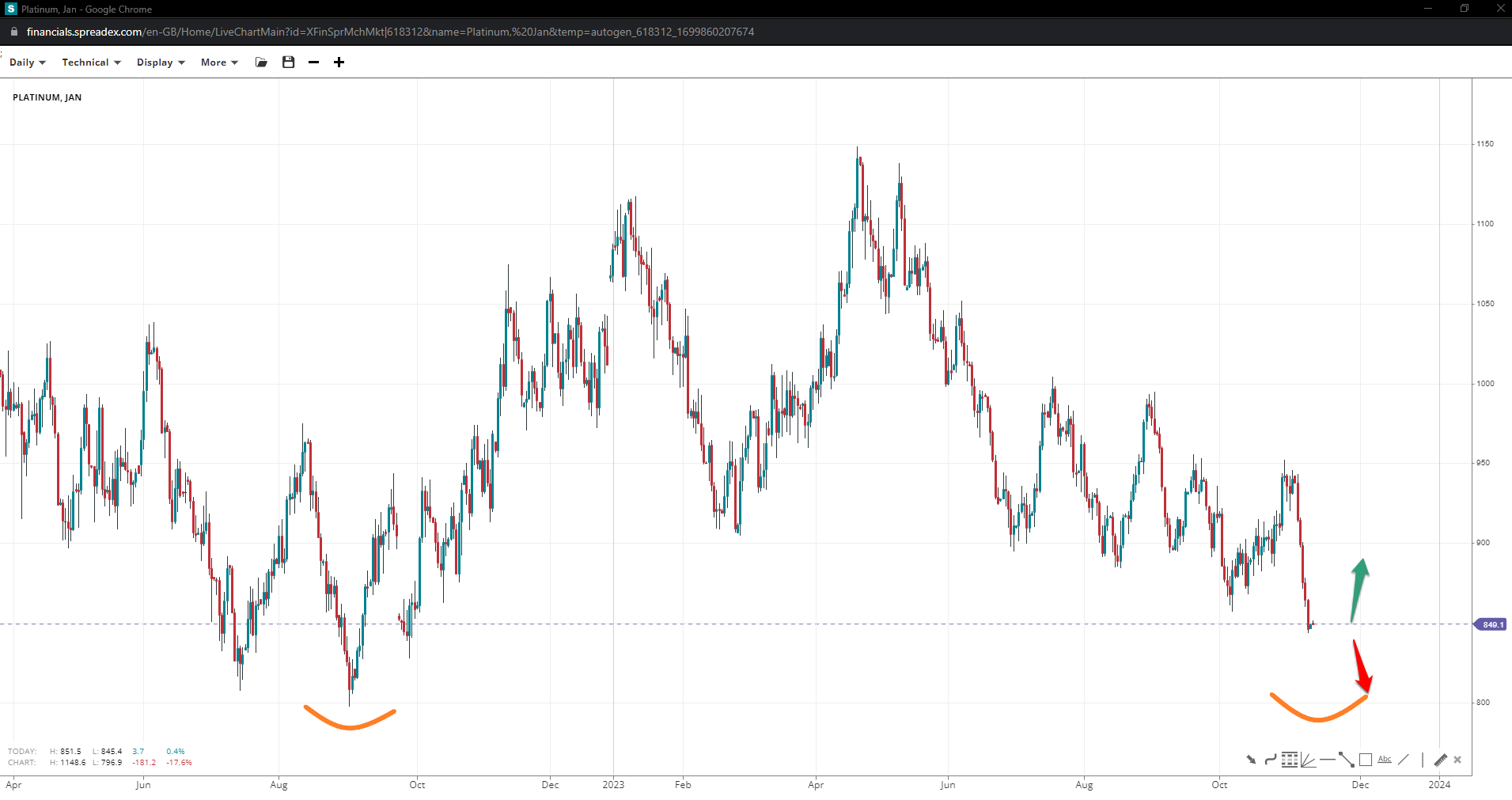Select the diagonal trend line tool
Image resolution: width=1512 pixels, height=800 pixels.
(1404, 760)
